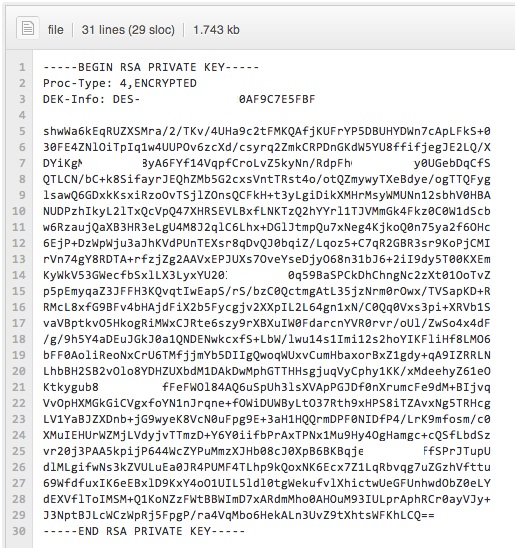Select line number 25

pos(19,451)
